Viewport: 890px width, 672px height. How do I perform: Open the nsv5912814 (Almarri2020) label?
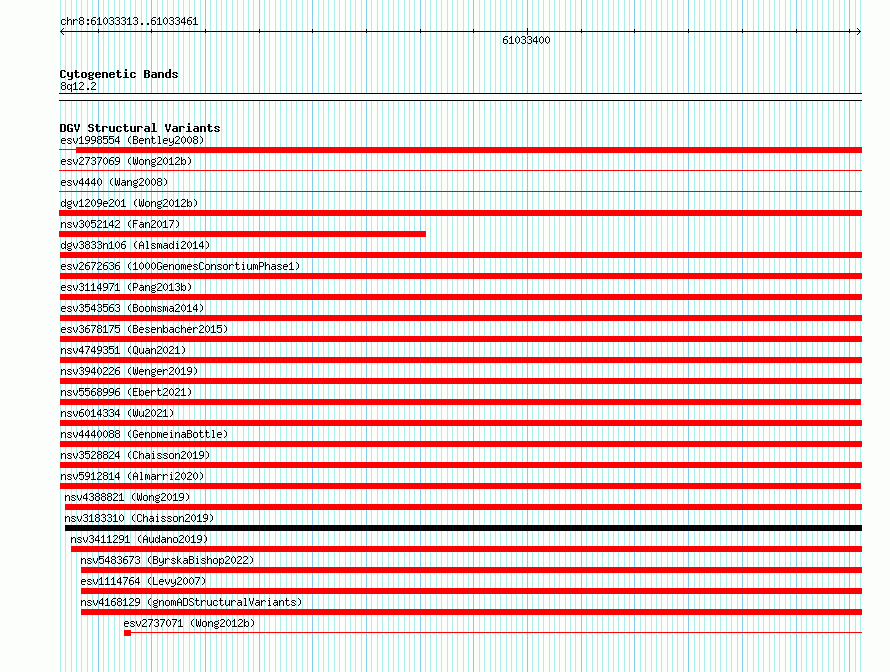pos(132,476)
